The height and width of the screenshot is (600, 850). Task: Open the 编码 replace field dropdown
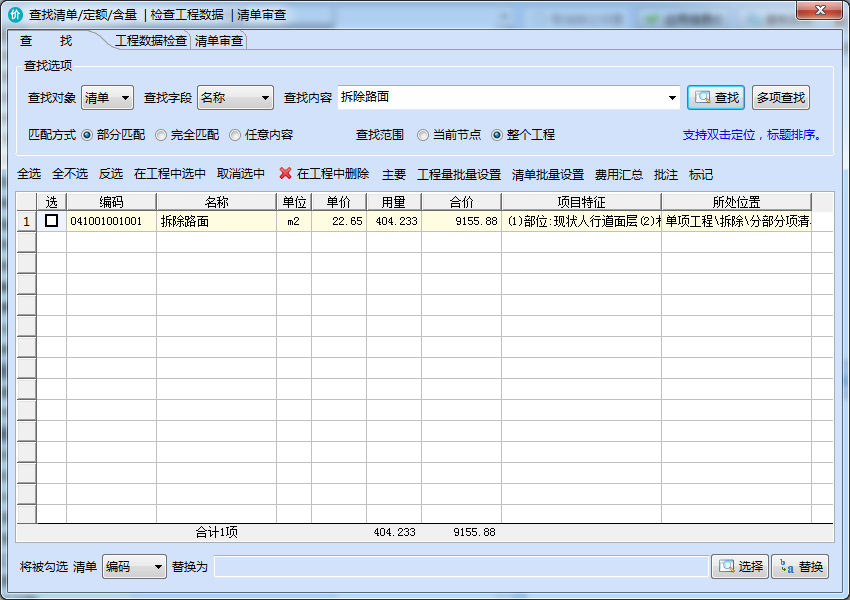tap(134, 567)
